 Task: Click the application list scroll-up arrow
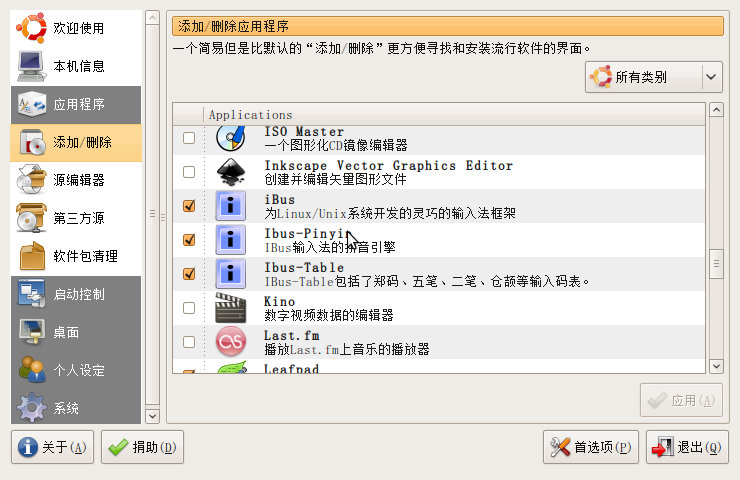[x=716, y=110]
